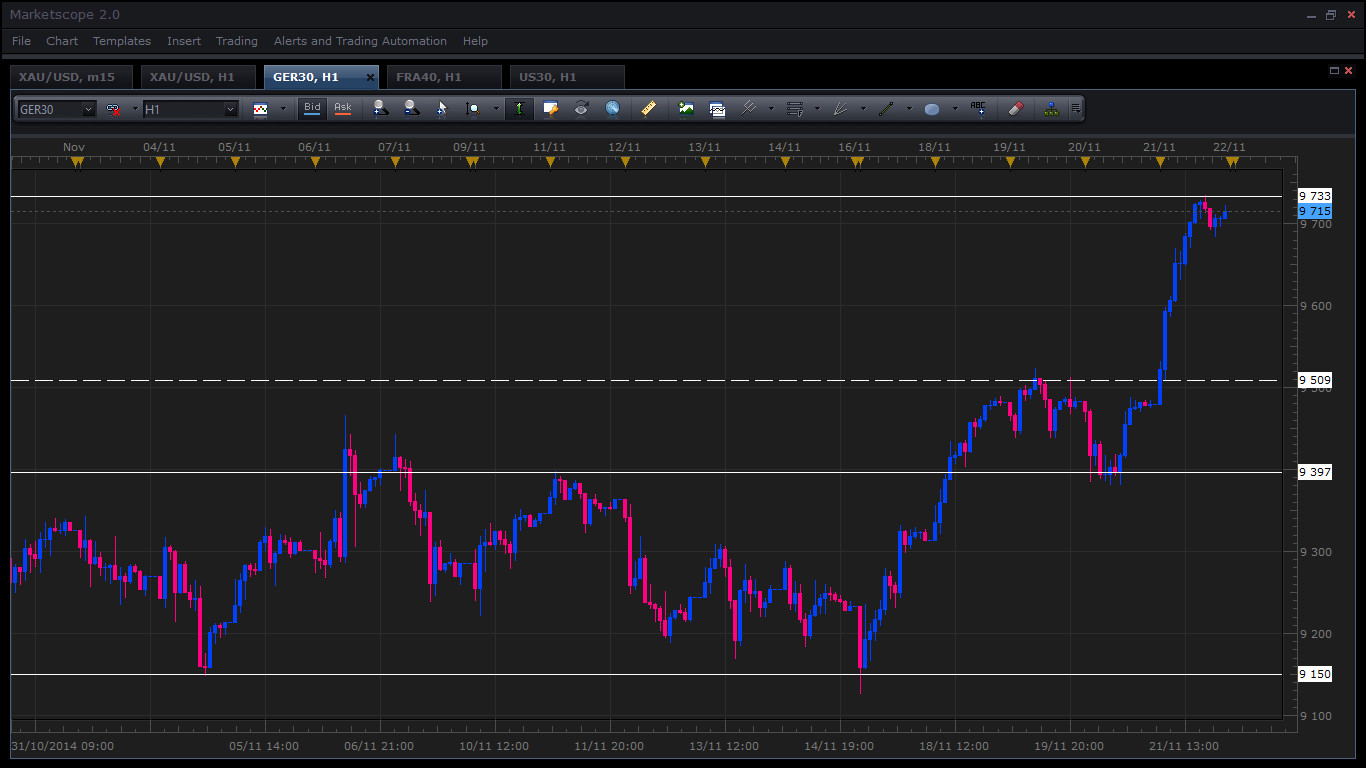Select the green line drawing tool
The image size is (1366, 768).
[885, 109]
